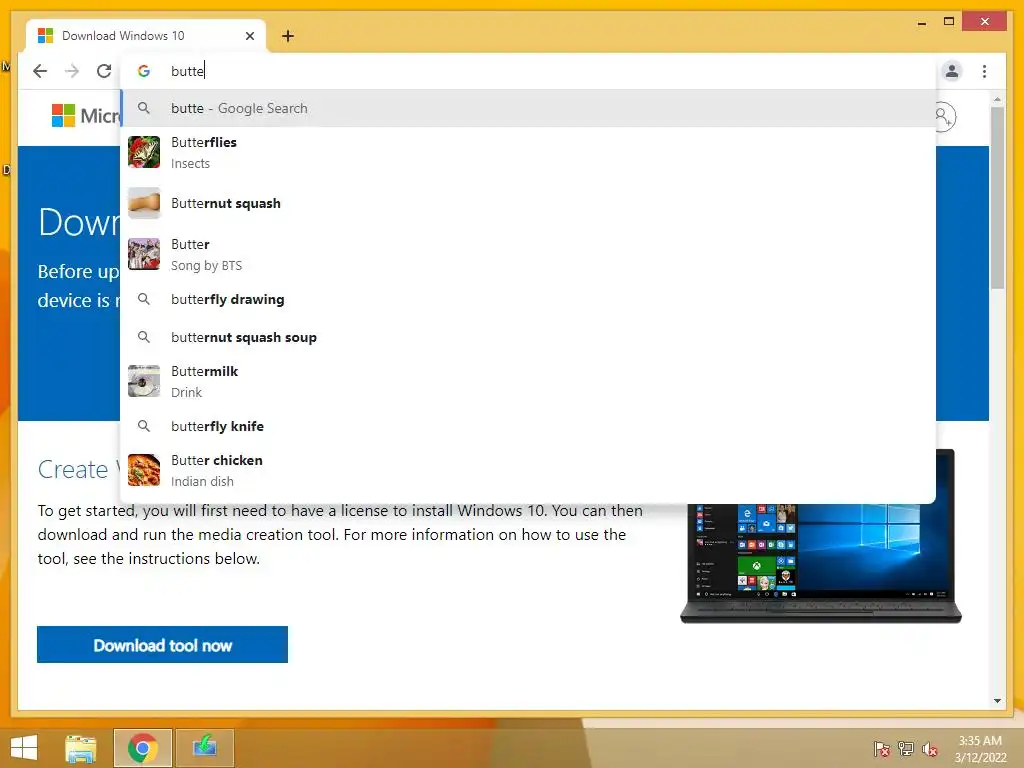Click the Microsoft sign-in account icon

tap(945, 117)
